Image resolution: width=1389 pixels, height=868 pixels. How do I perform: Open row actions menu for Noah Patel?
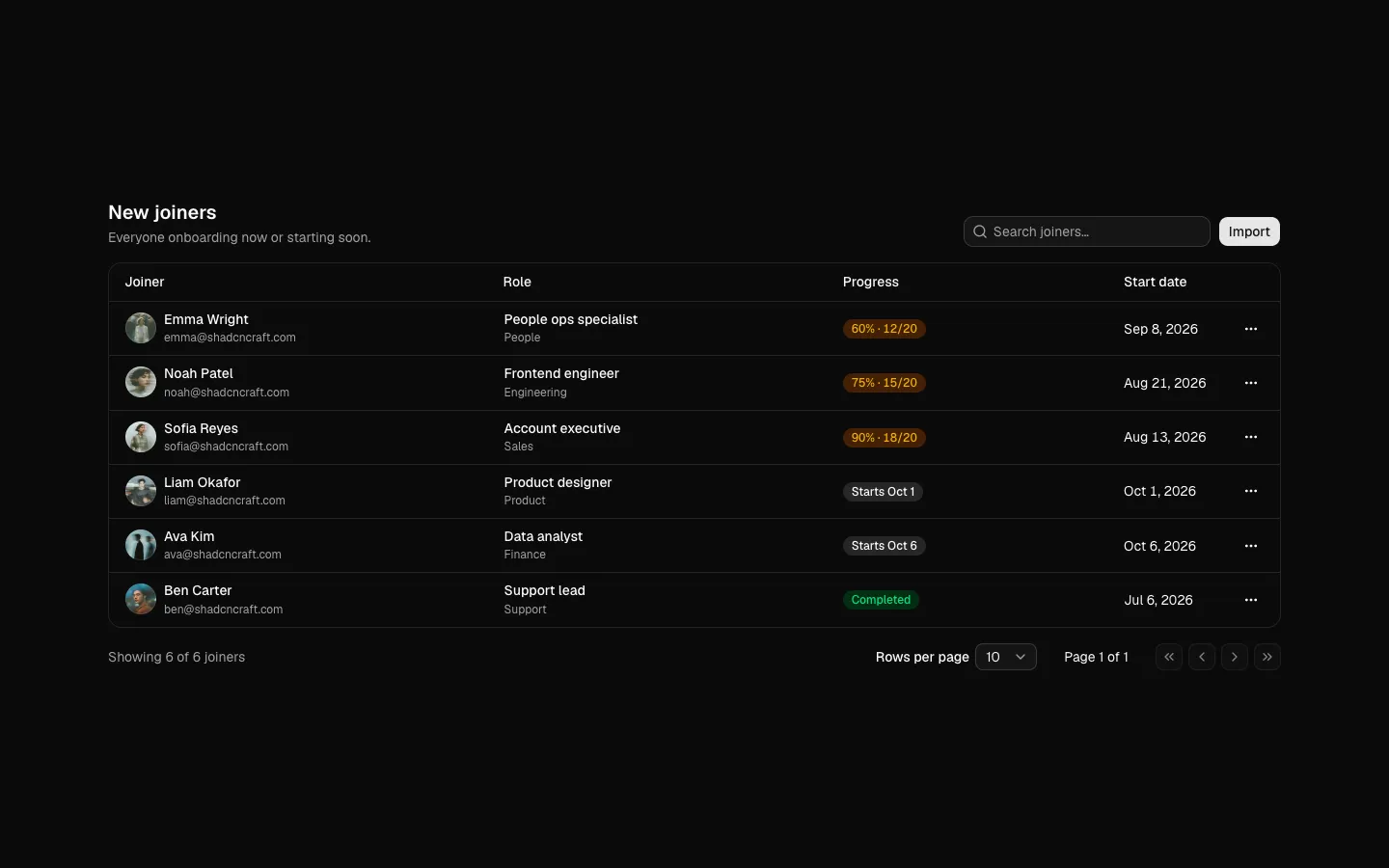click(1251, 383)
